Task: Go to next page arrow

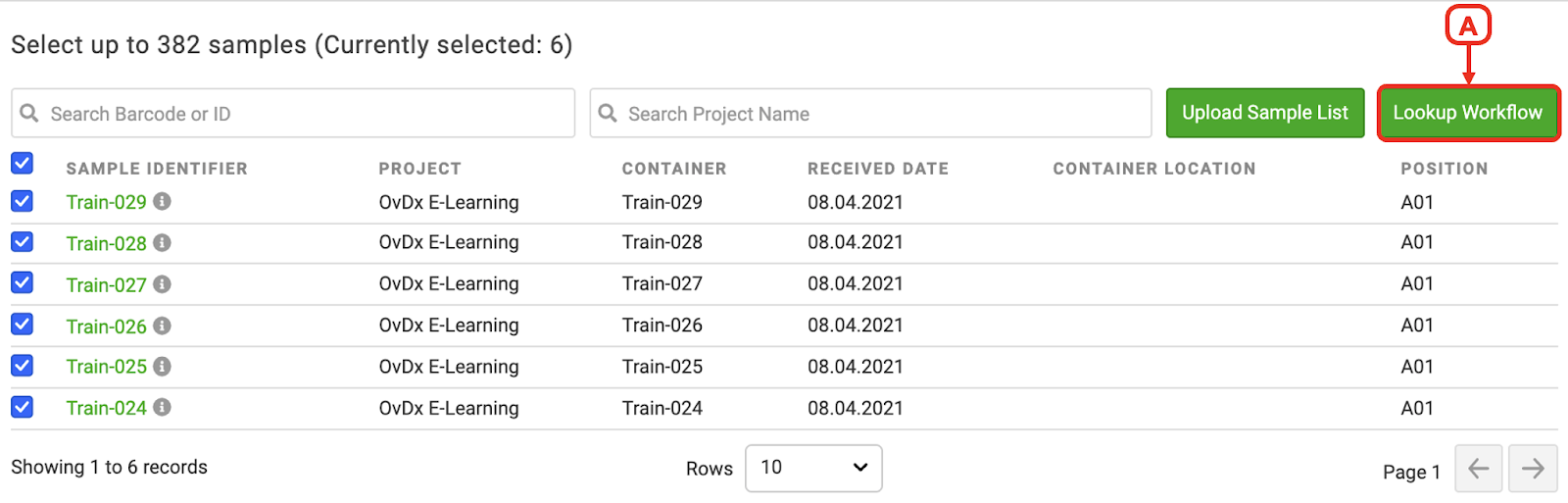Action: coord(1533,469)
